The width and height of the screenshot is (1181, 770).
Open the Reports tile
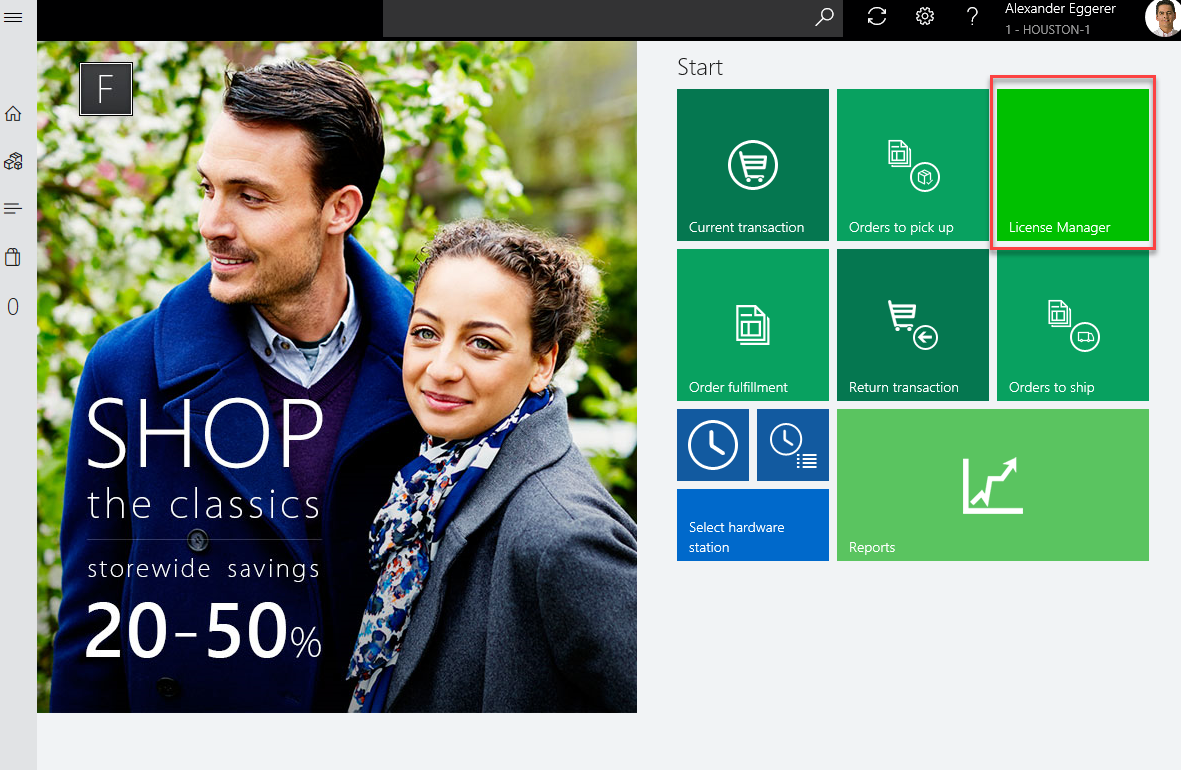tap(993, 485)
